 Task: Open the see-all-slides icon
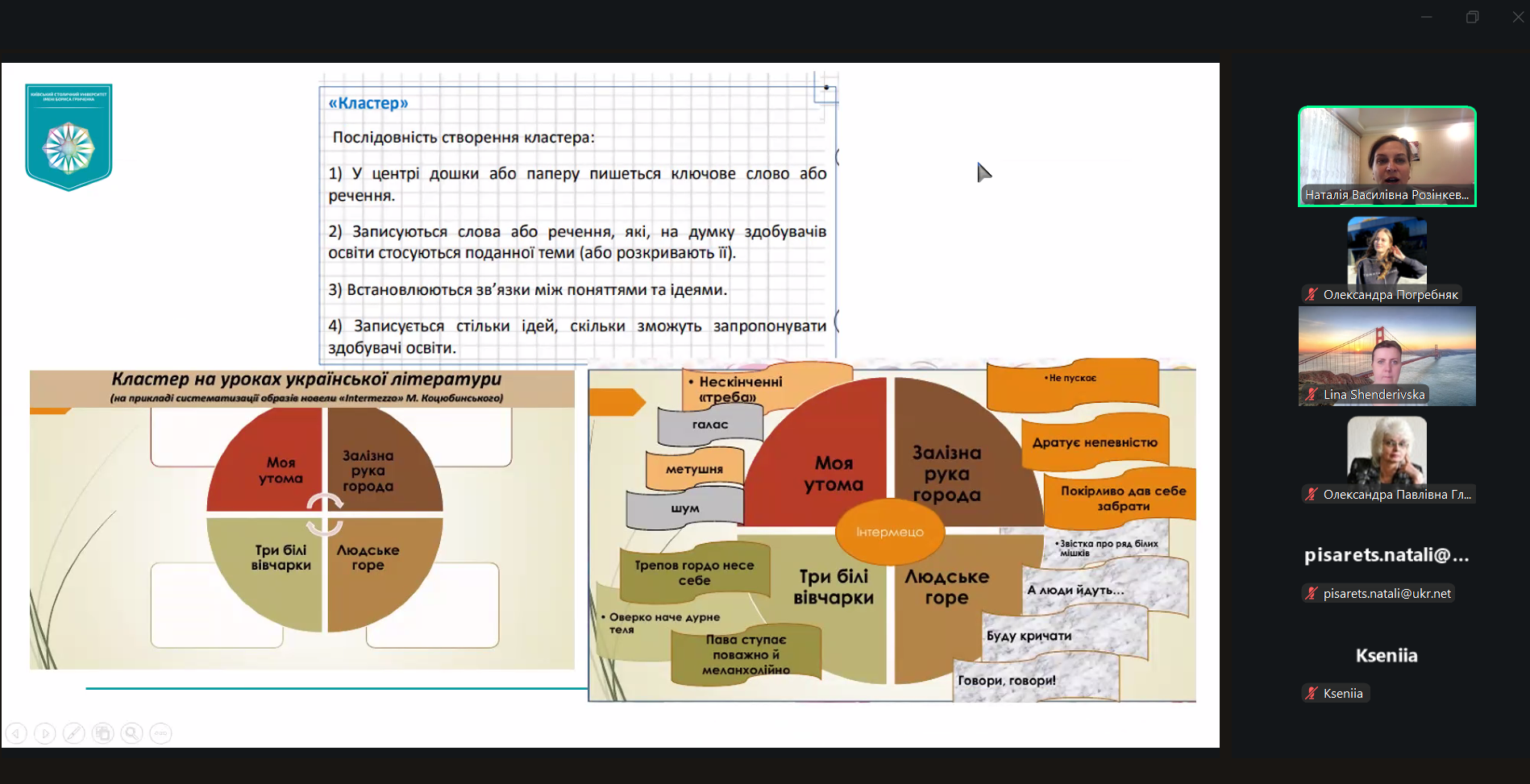(x=103, y=733)
